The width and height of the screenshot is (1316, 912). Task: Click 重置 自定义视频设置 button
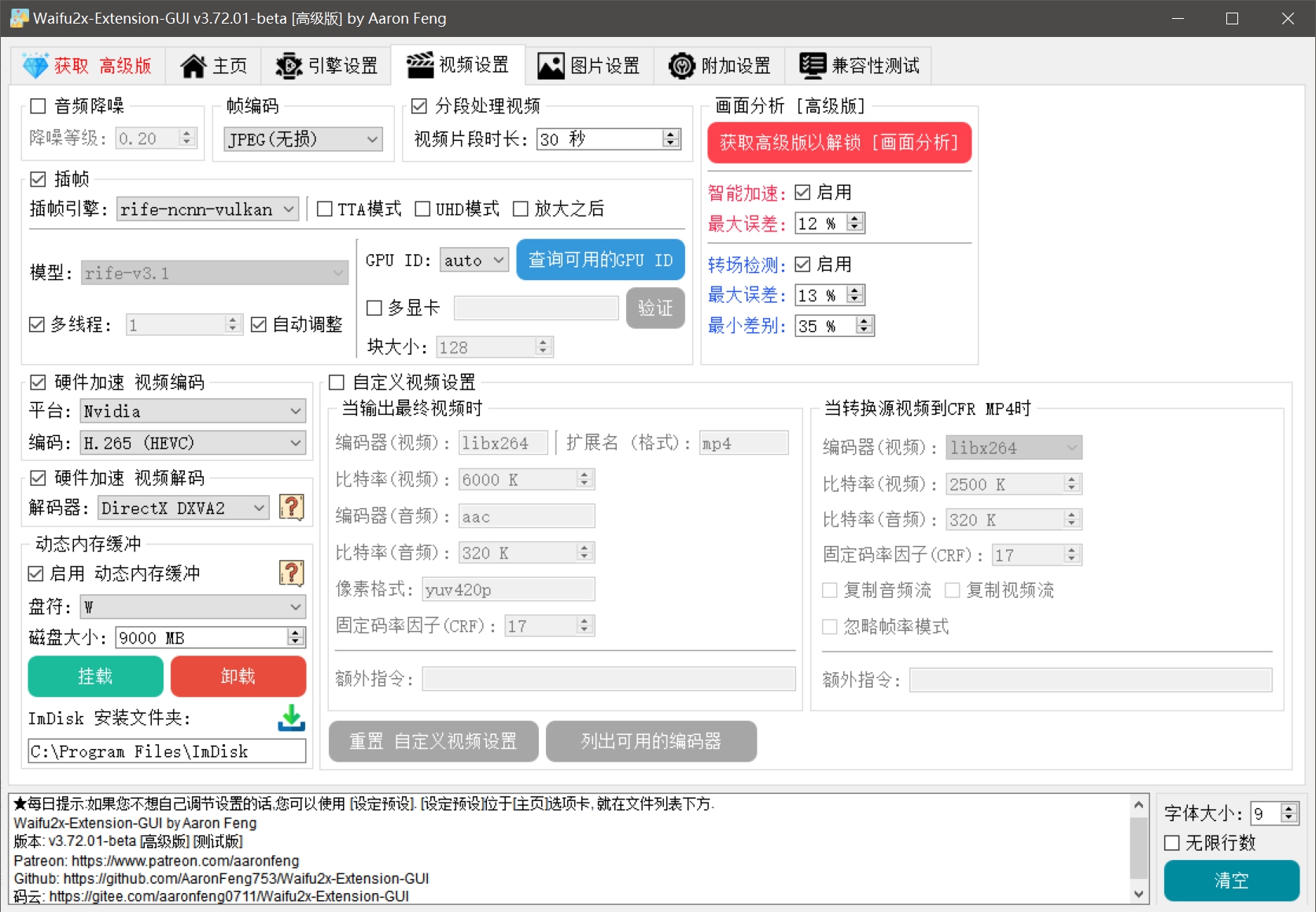433,740
